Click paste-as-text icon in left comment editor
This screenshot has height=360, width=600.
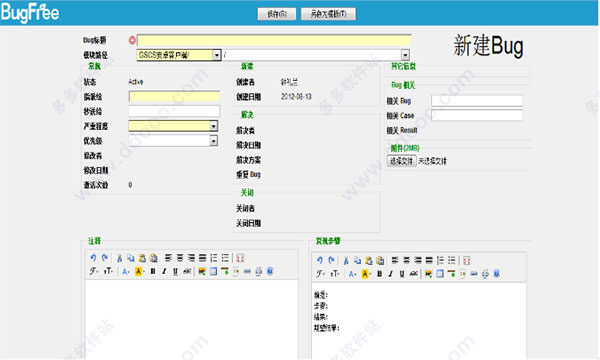(x=153, y=258)
